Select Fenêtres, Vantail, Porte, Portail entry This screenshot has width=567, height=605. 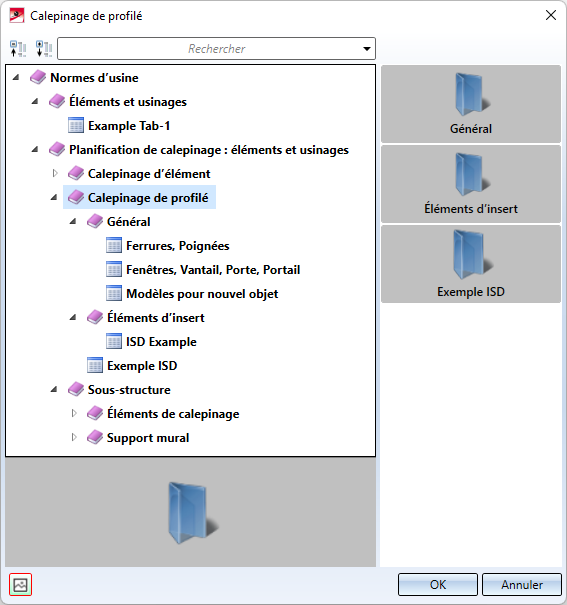213,270
